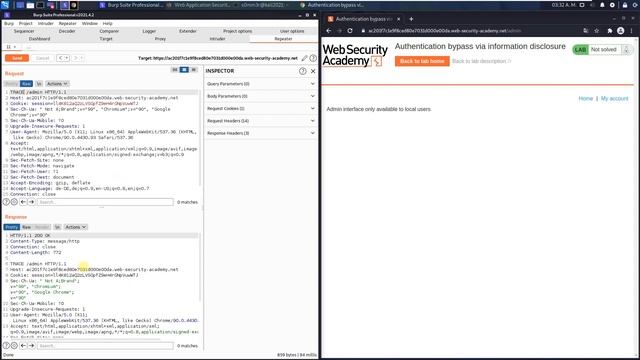
Task: Switch to the Proxy tab
Action: (x=160, y=39)
